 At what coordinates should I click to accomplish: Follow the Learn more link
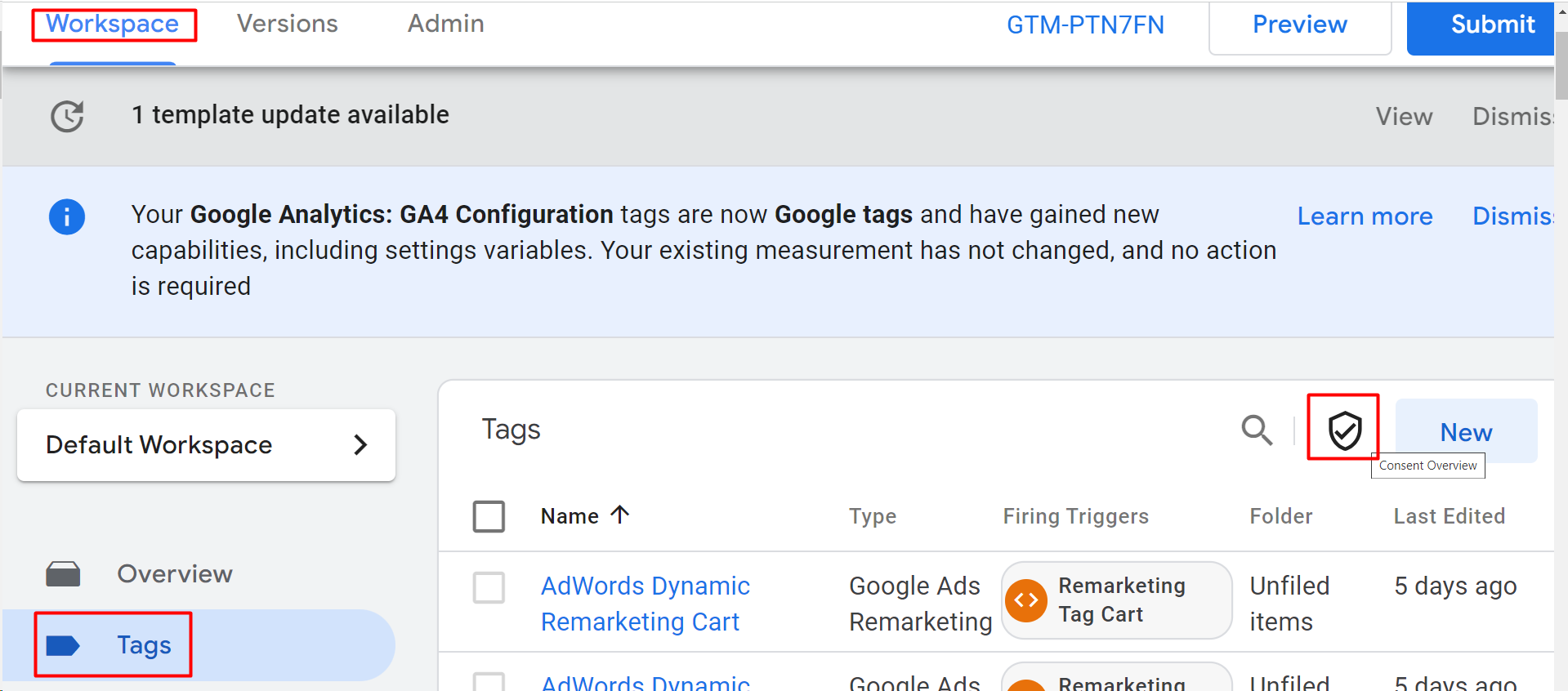[1365, 216]
